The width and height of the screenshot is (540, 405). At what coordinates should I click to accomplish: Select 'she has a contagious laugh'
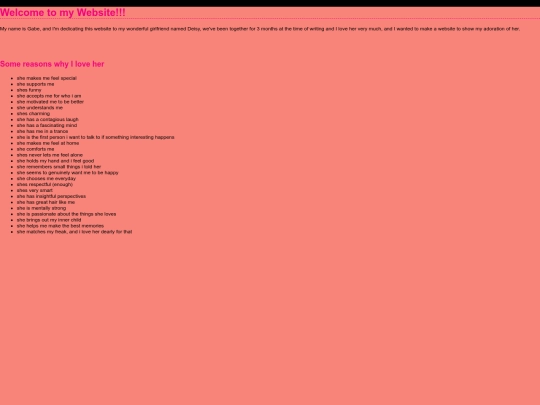click(x=48, y=120)
